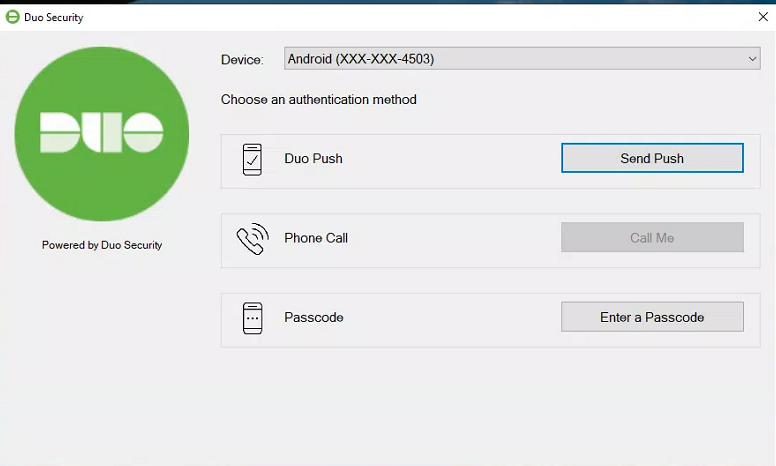776x466 pixels.
Task: Close the Duo Security window
Action: pyautogui.click(x=763, y=17)
